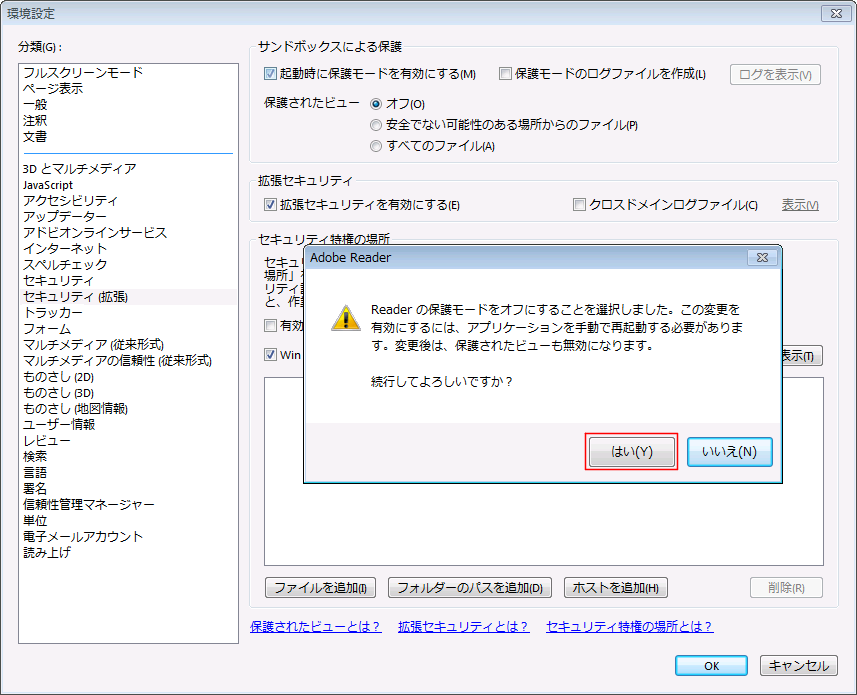This screenshot has width=857, height=695.
Task: Select すべてのファイル radio option
Action: pos(376,146)
